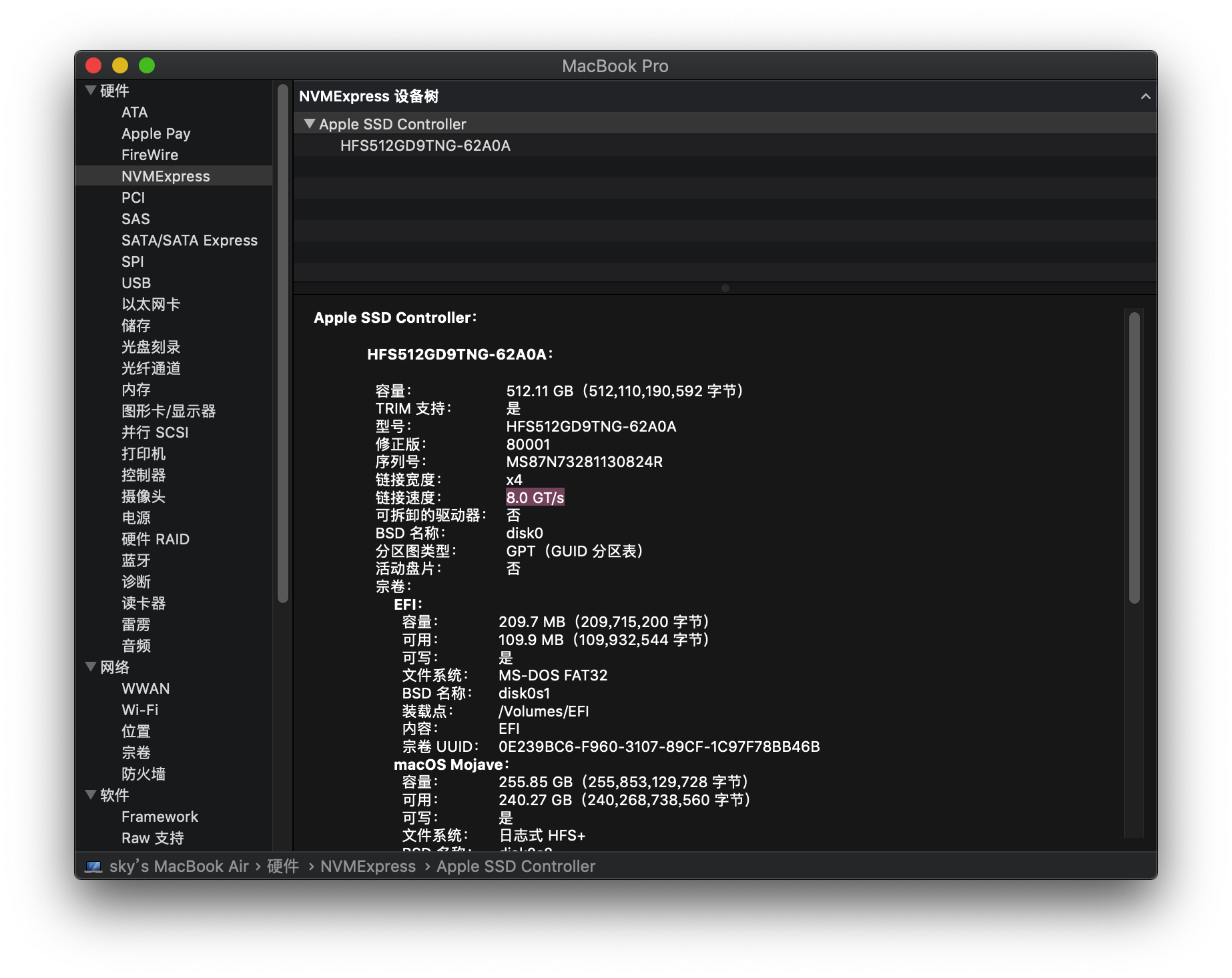Click the laptop icon in the path bar
Viewport: 1232px width, 978px height.
click(93, 866)
